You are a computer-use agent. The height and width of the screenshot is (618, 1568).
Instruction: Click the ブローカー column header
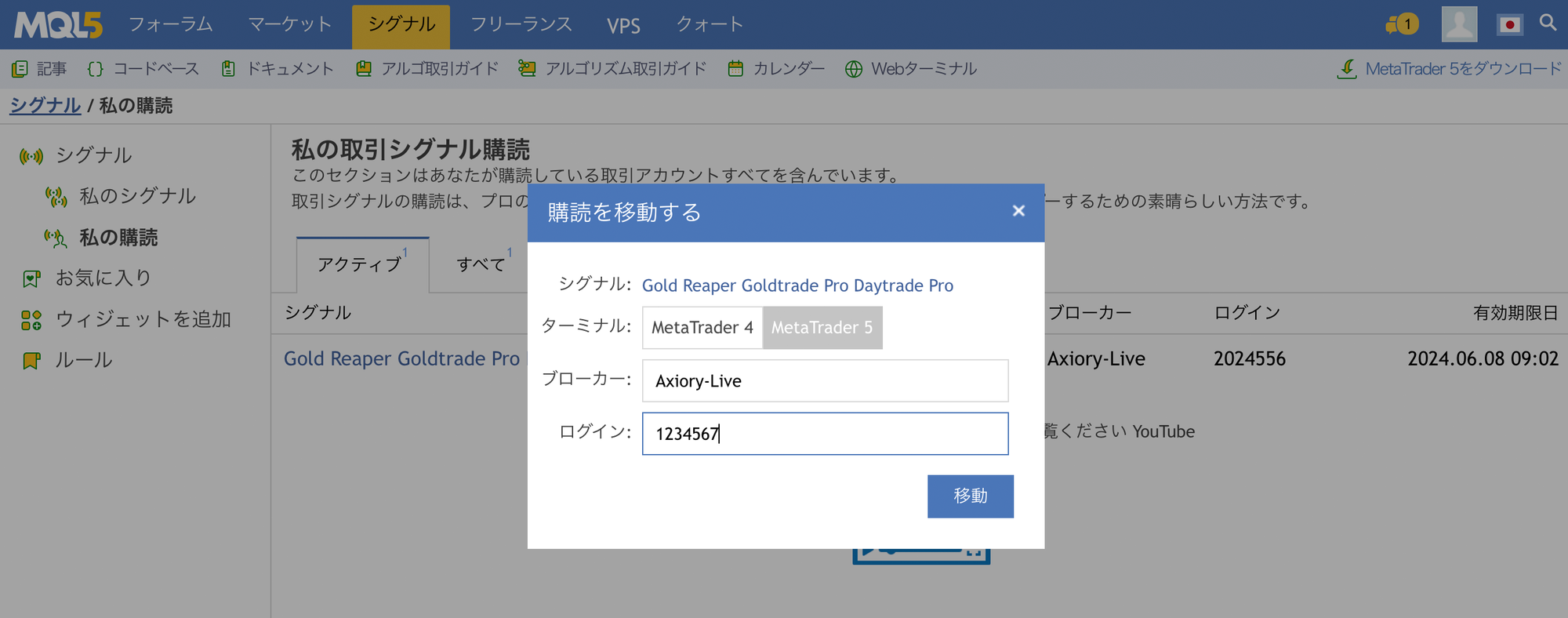[x=1090, y=313]
